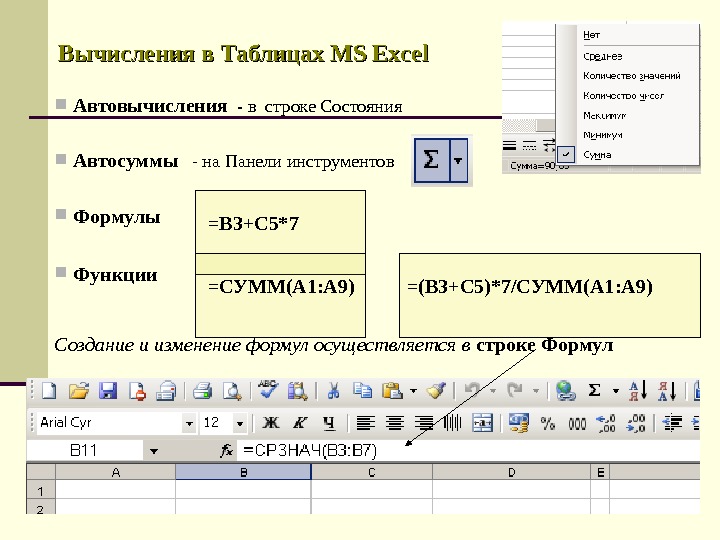Run the ABC Spelling check icon
The width and height of the screenshot is (720, 540).
[268, 390]
